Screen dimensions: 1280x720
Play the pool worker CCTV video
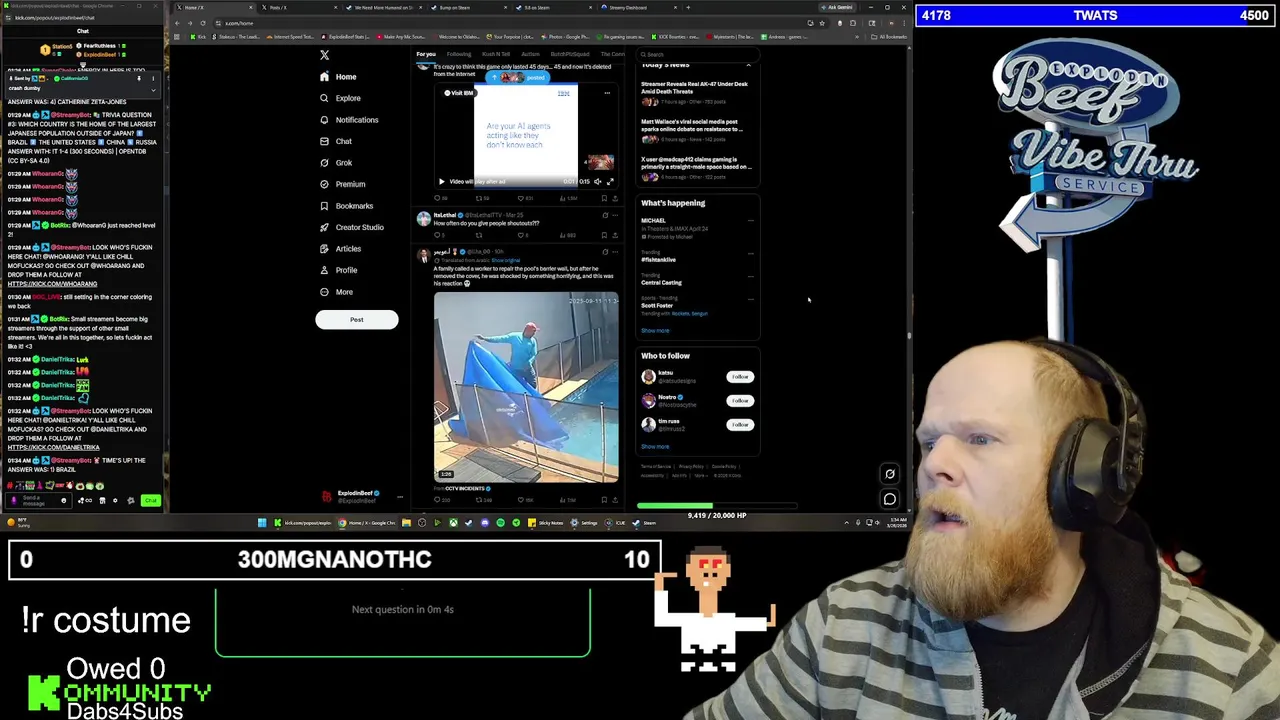pyautogui.click(x=526, y=387)
